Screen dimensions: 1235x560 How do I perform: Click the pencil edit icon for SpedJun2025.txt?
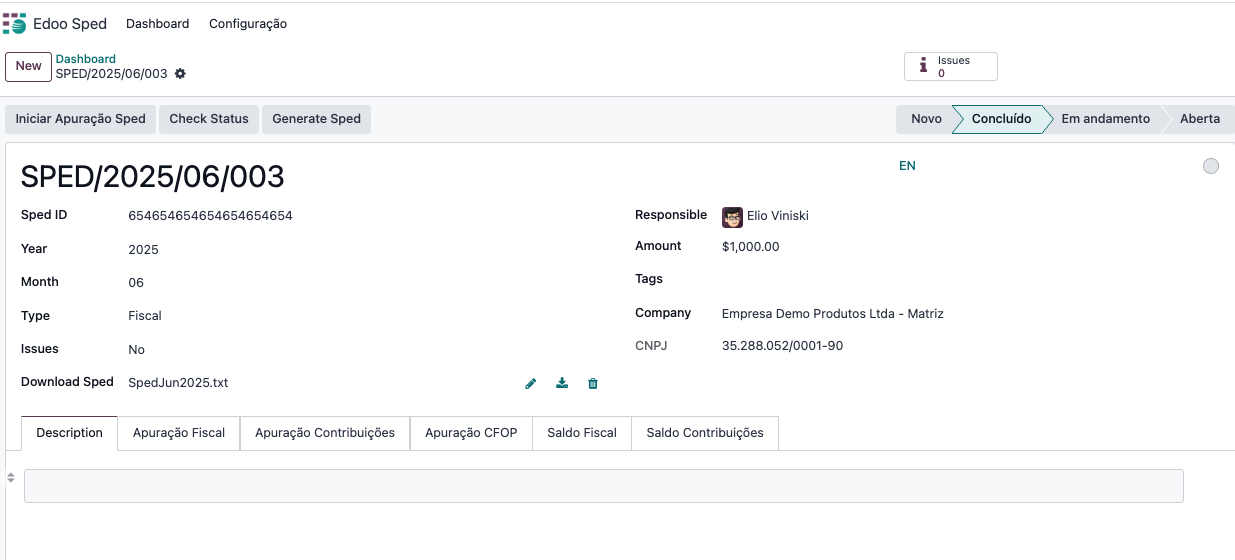(x=531, y=383)
